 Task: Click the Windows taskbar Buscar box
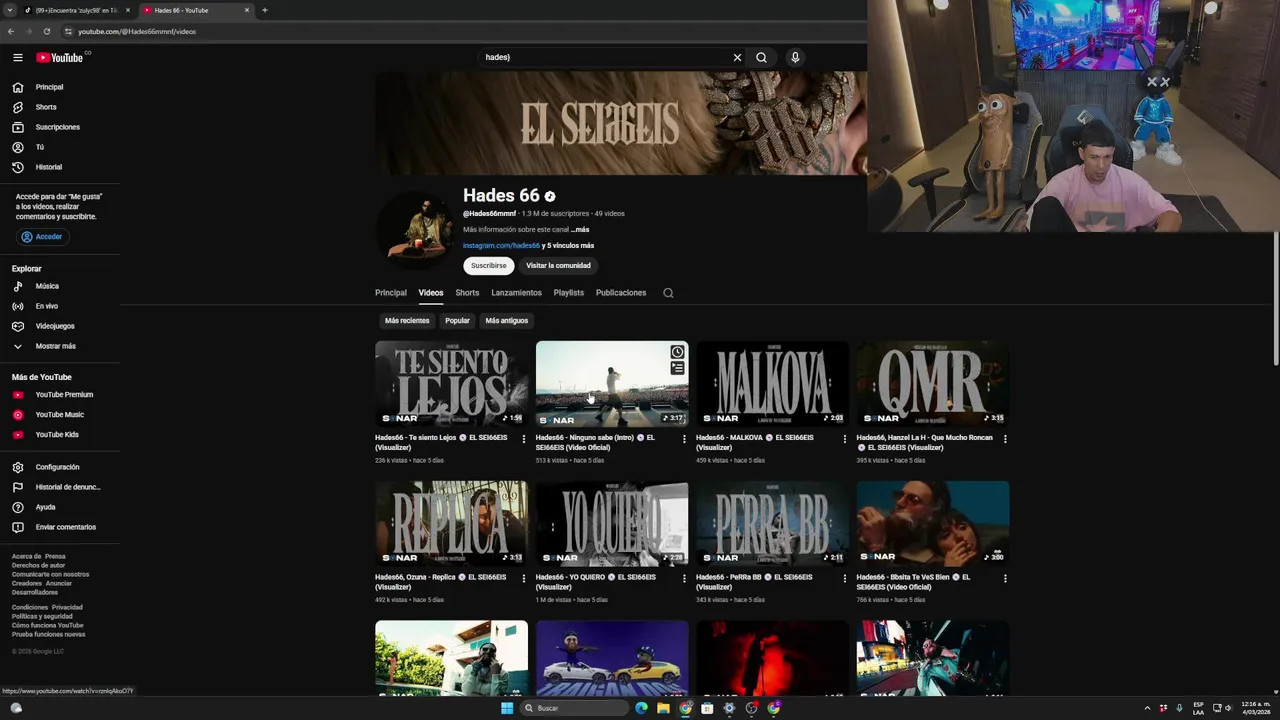[575, 708]
